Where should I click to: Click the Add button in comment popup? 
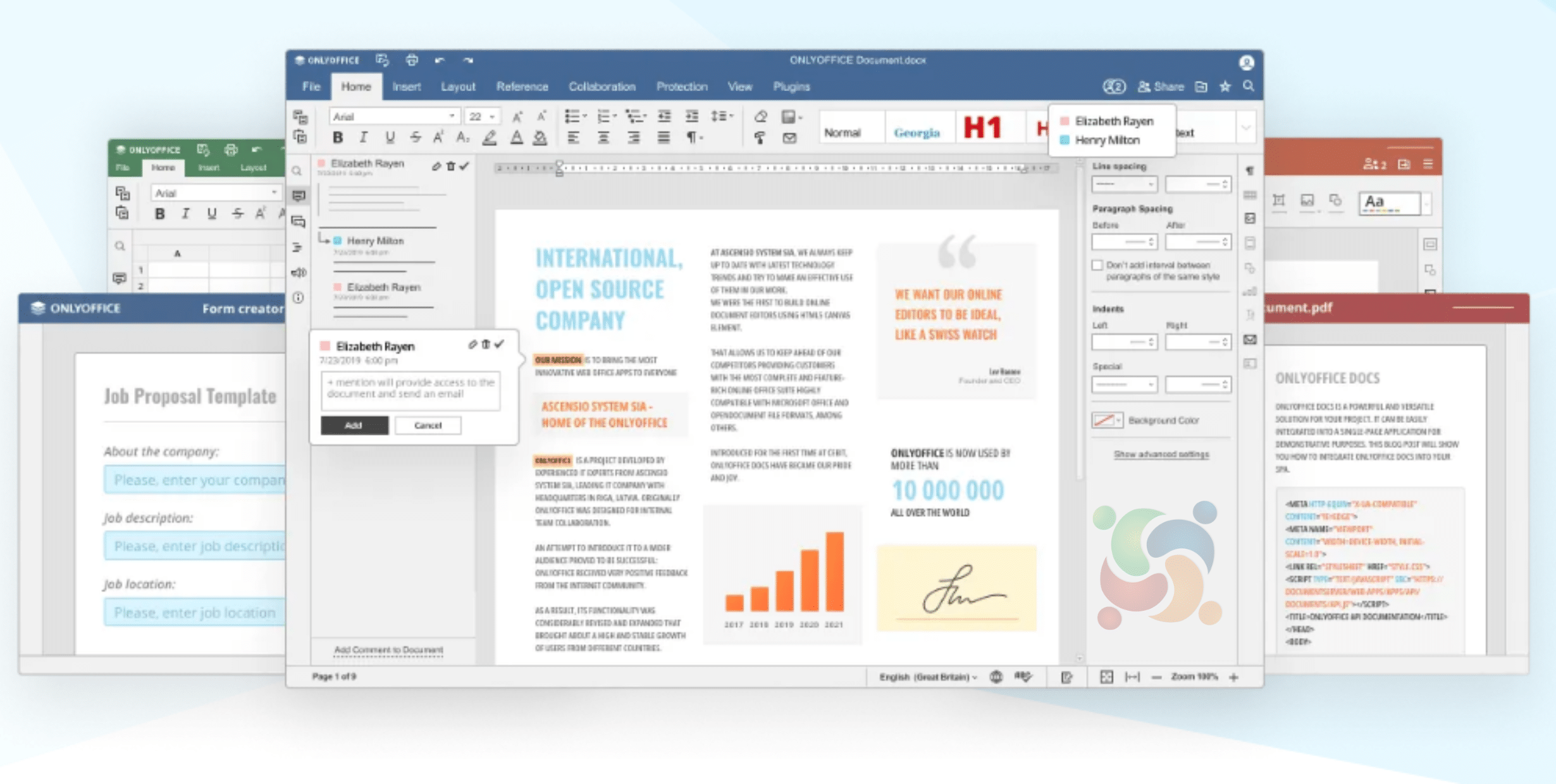(x=354, y=426)
